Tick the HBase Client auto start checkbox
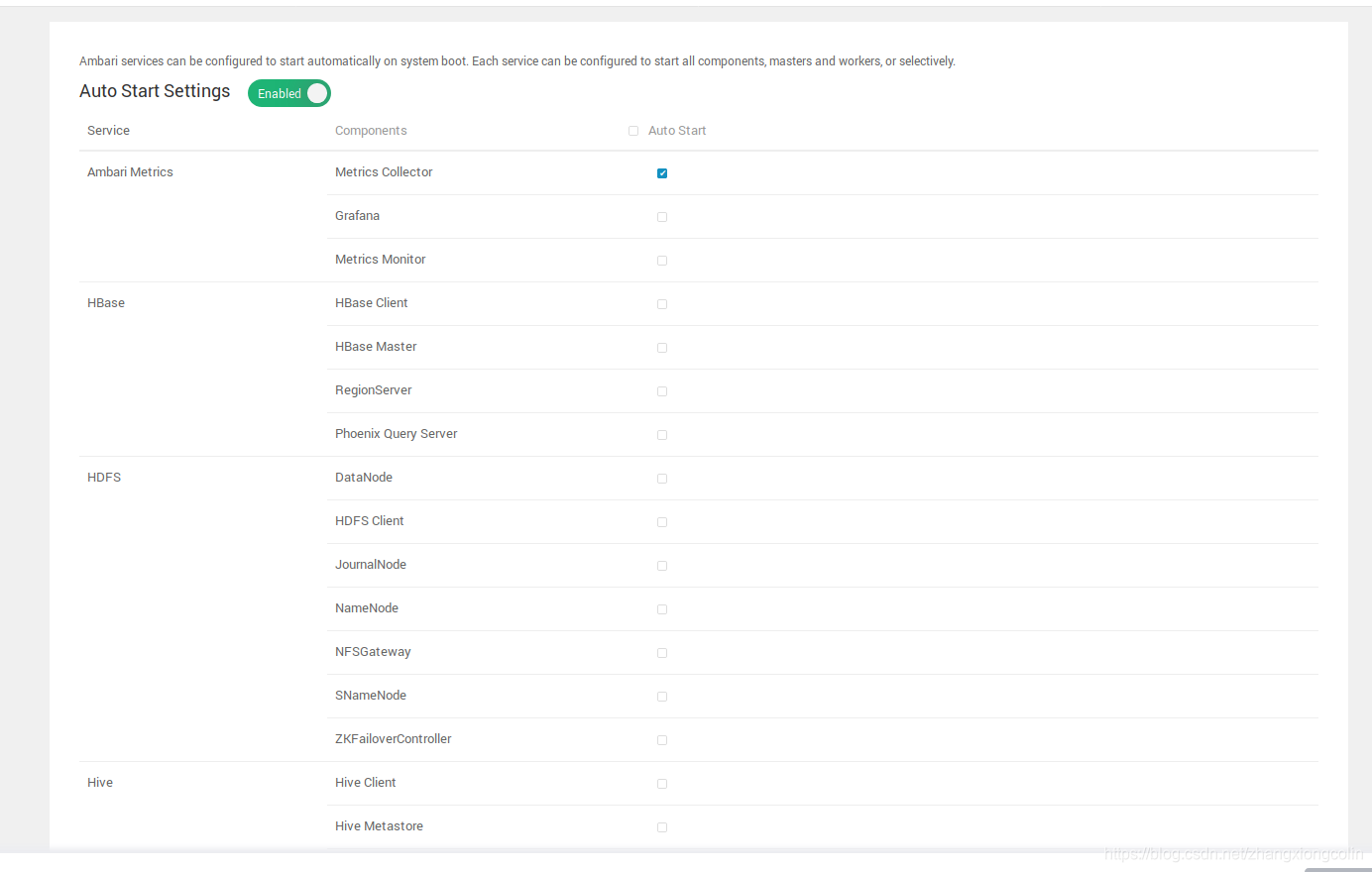This screenshot has height=872, width=1372. click(662, 304)
